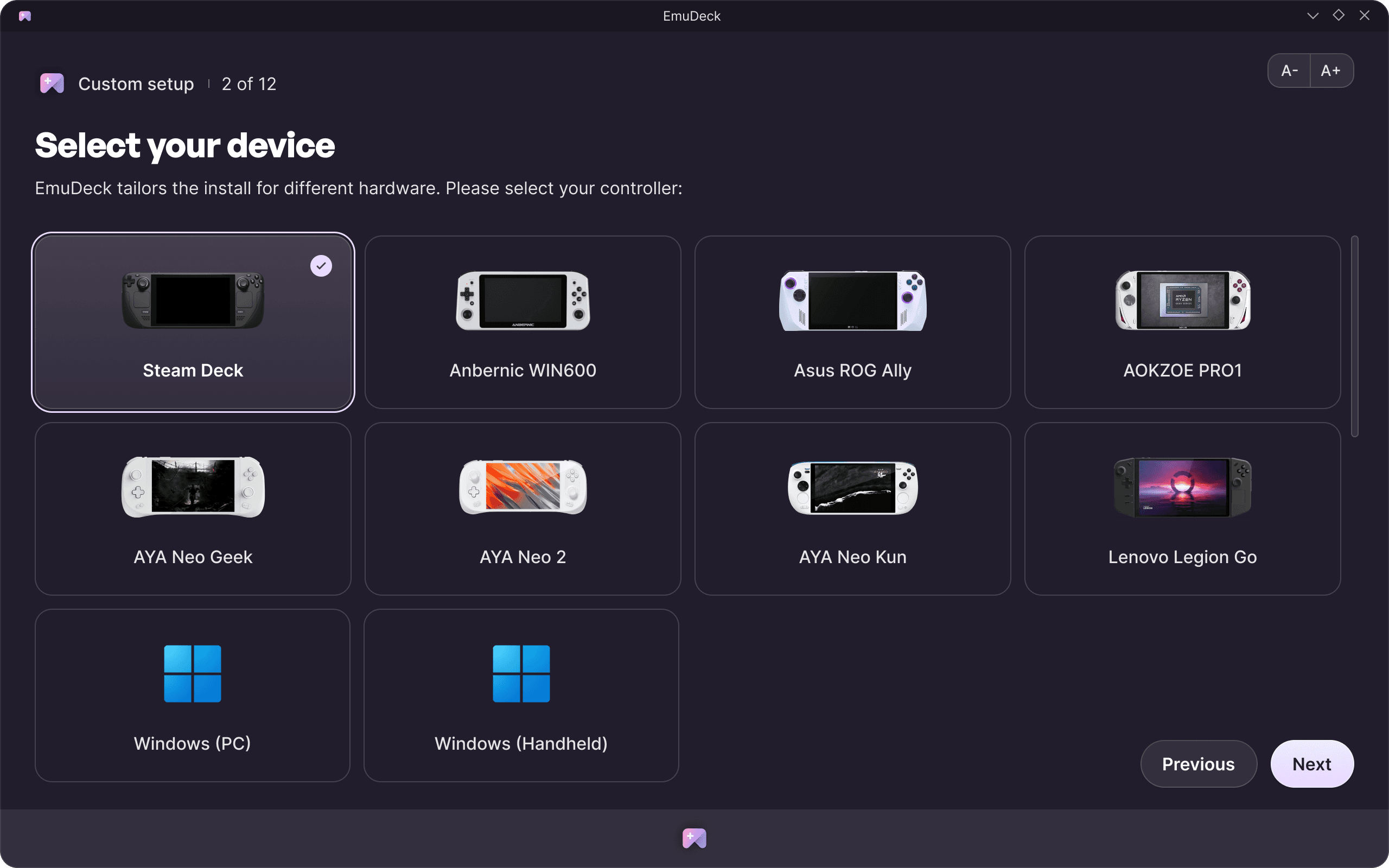Select the AOKZOE PRO1 device image
This screenshot has width=1389, height=868.
[1182, 300]
